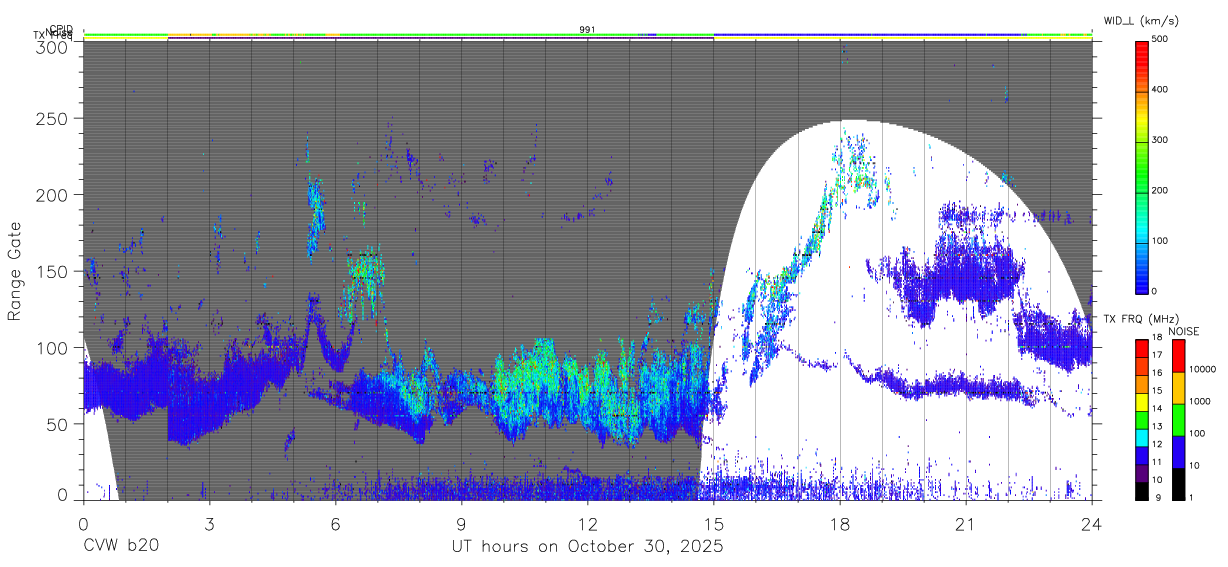
Task: Click the '300' label on WID color bar
Action: point(1161,140)
